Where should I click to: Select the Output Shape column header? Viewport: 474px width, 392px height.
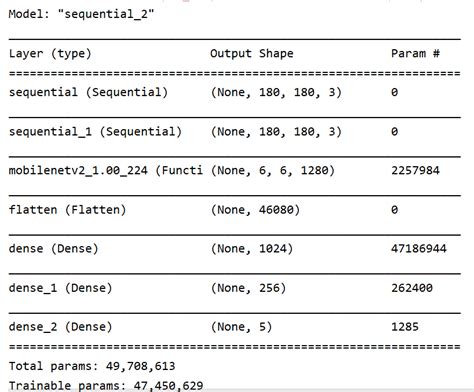click(x=252, y=53)
